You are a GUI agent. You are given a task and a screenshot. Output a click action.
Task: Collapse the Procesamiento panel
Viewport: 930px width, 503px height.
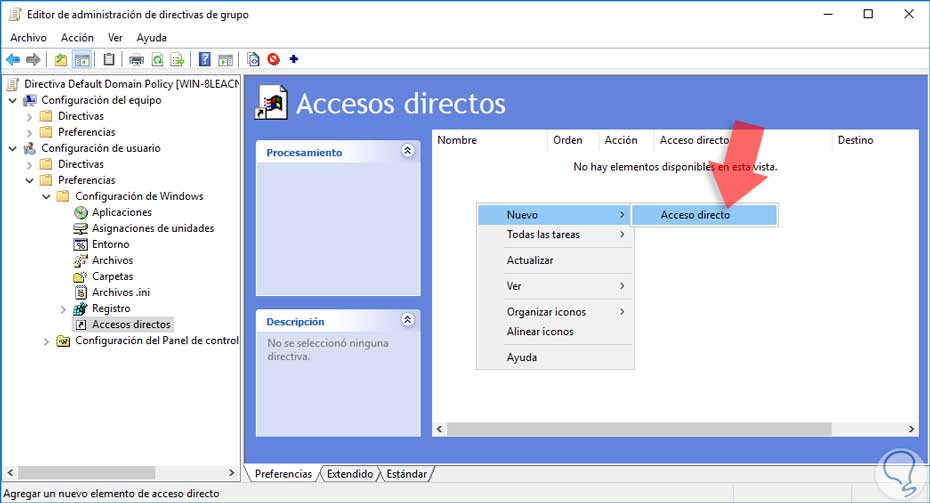tap(407, 151)
